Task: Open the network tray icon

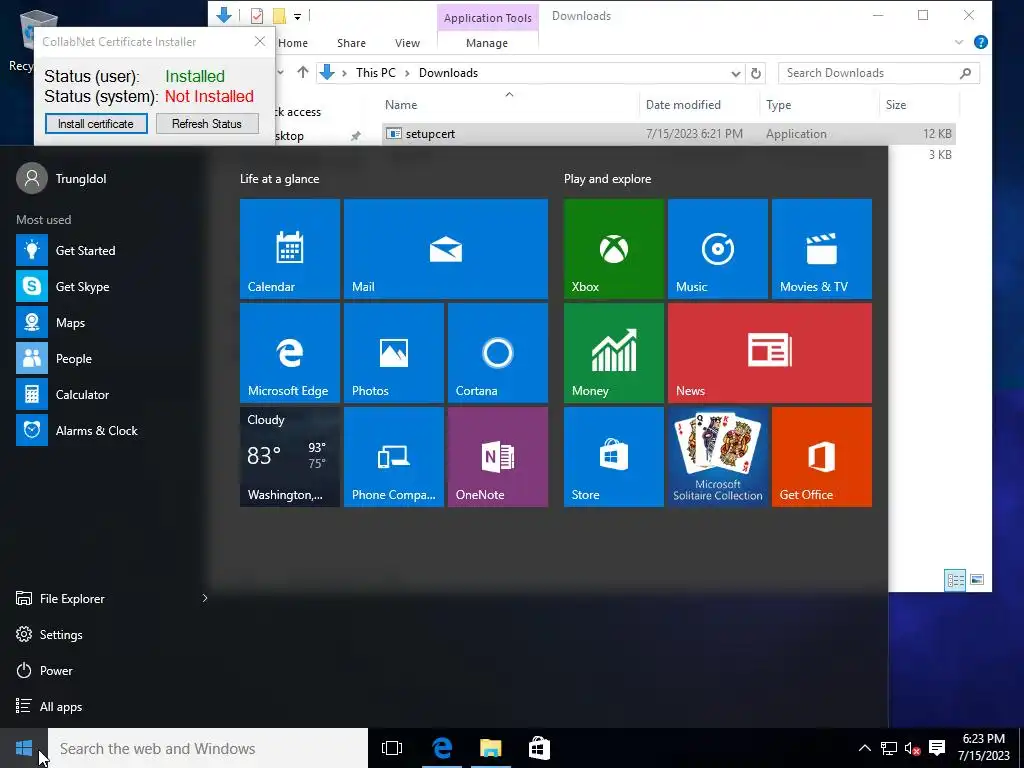Action: 888,748
